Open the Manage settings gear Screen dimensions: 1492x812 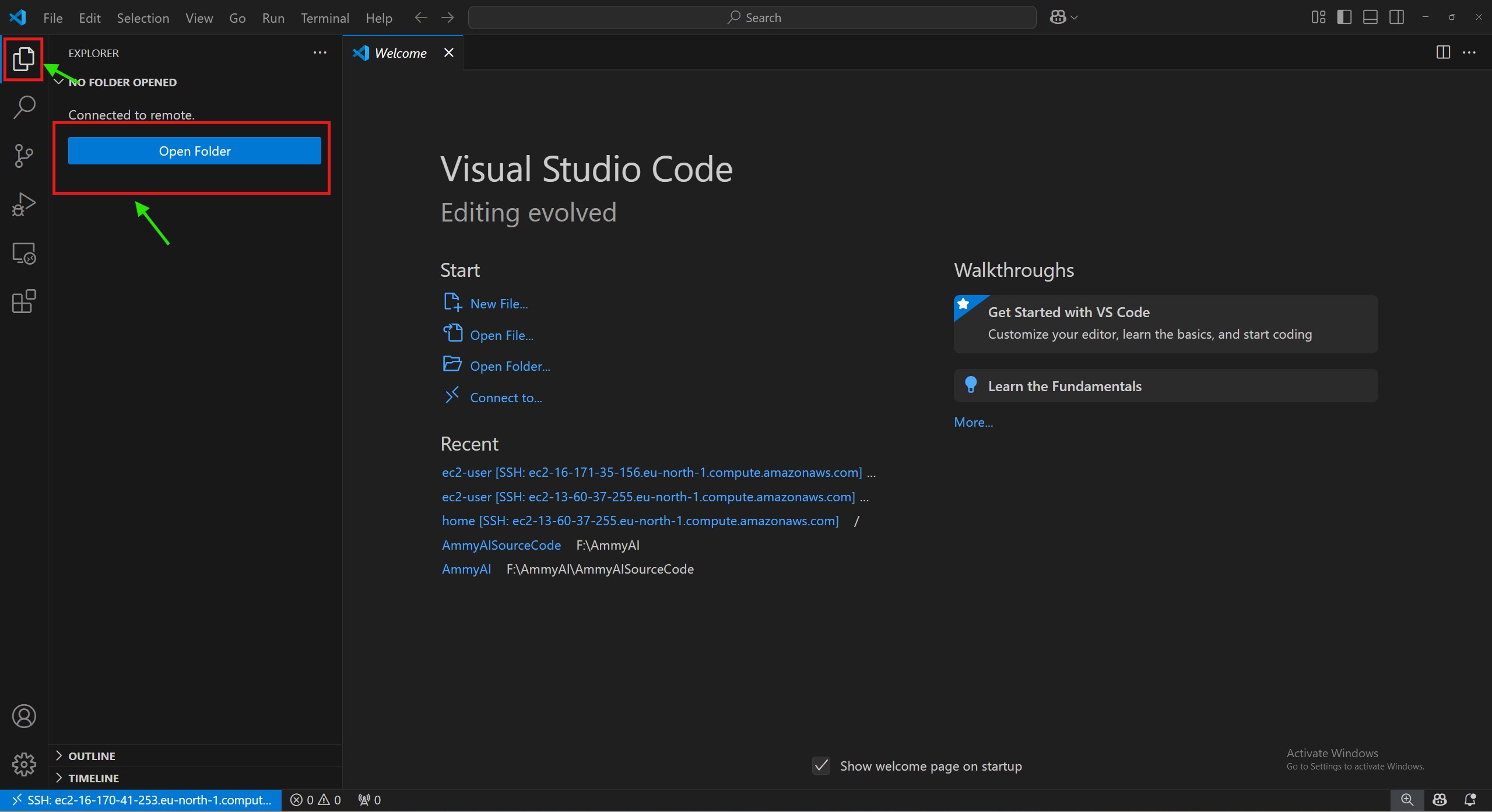pyautogui.click(x=24, y=764)
